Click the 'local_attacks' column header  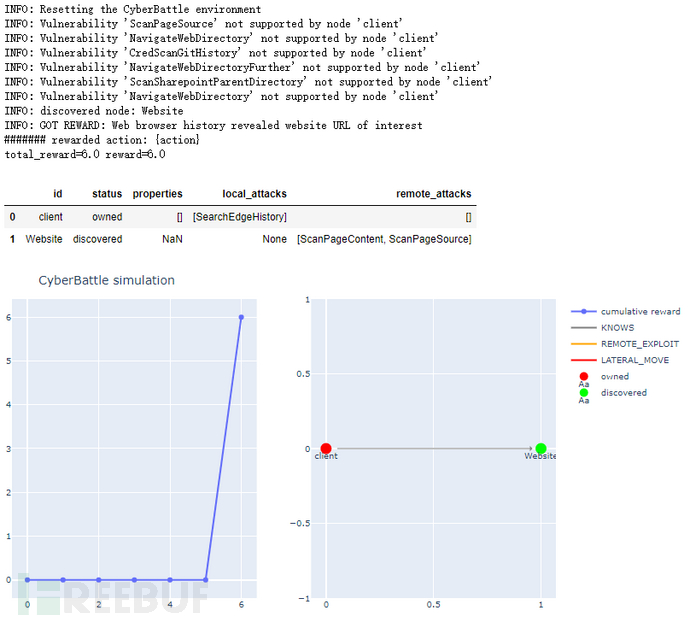pyautogui.click(x=254, y=194)
